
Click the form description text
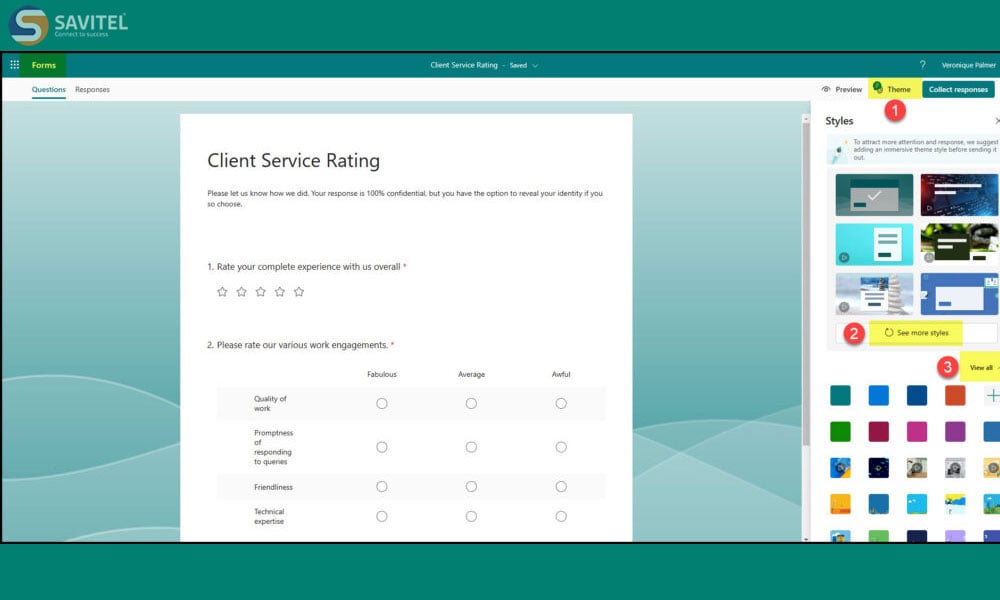[x=405, y=198]
